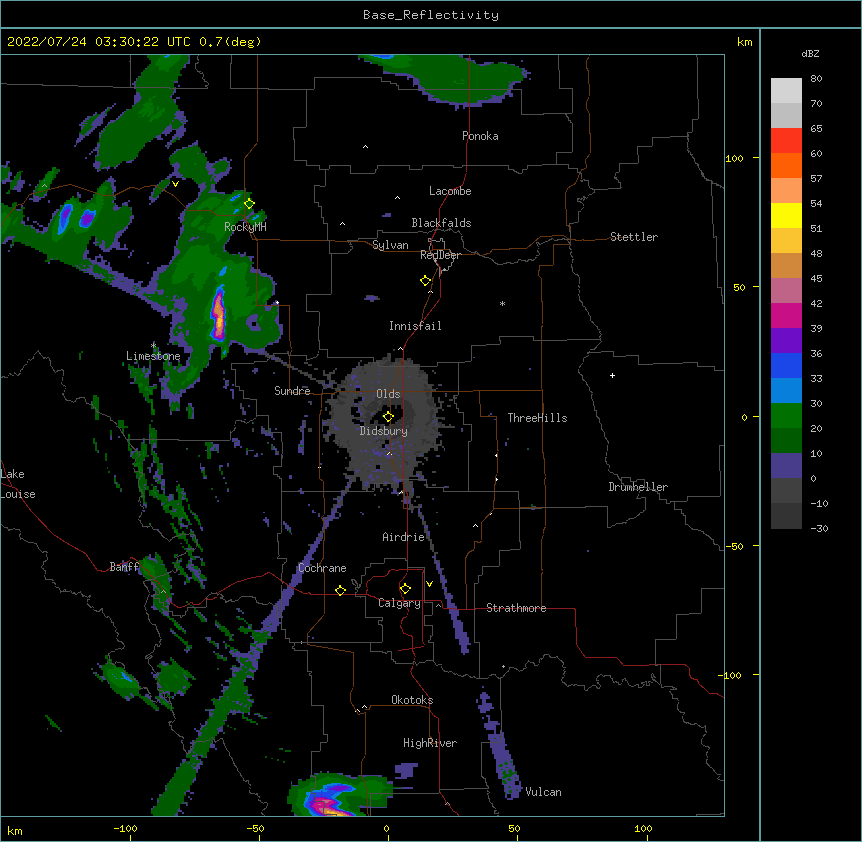Select the Olds label

tap(388, 394)
